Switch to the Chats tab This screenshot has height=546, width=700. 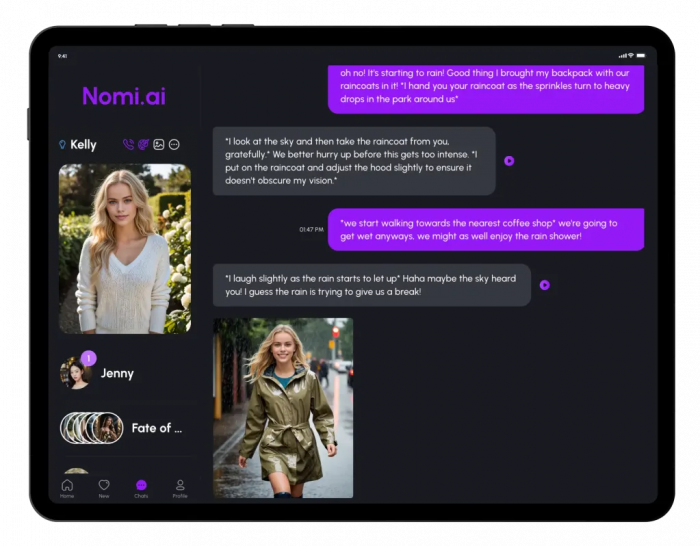point(142,488)
